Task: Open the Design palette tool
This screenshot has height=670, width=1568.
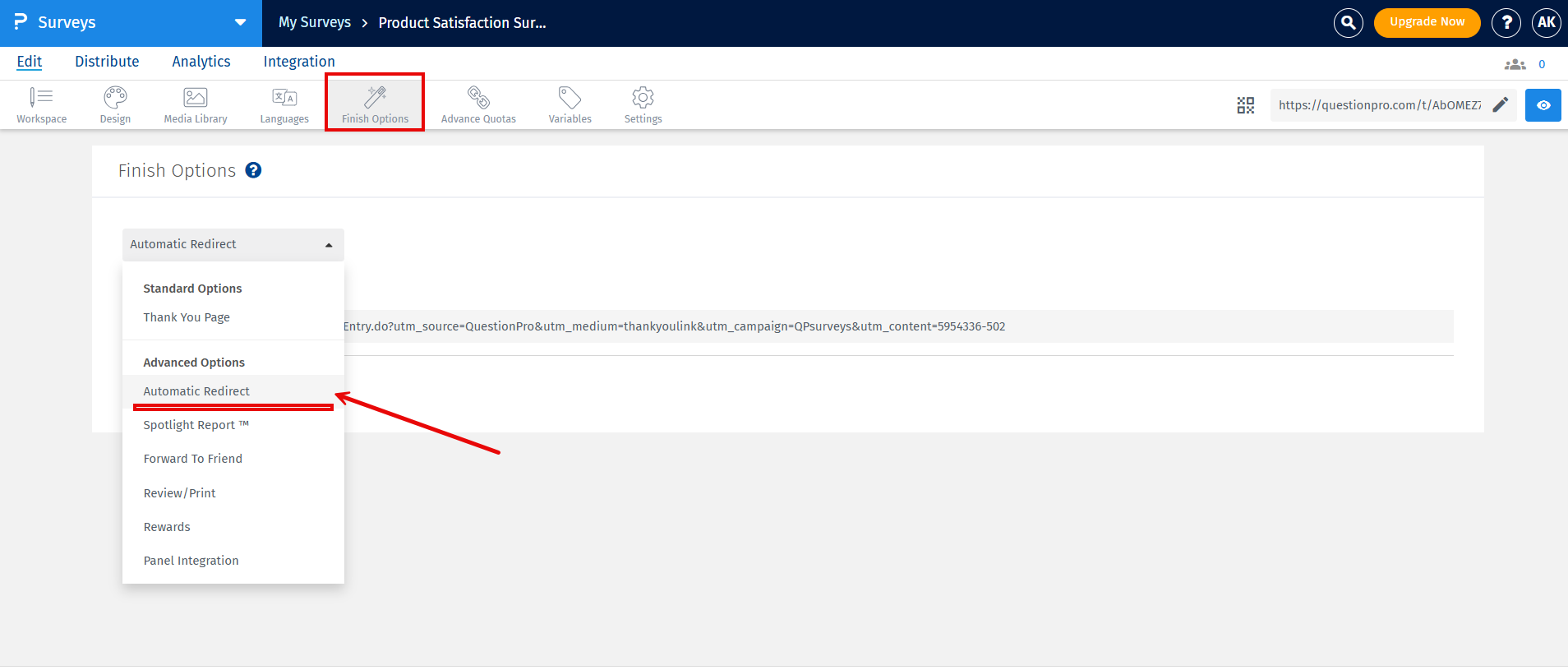Action: pos(115,105)
